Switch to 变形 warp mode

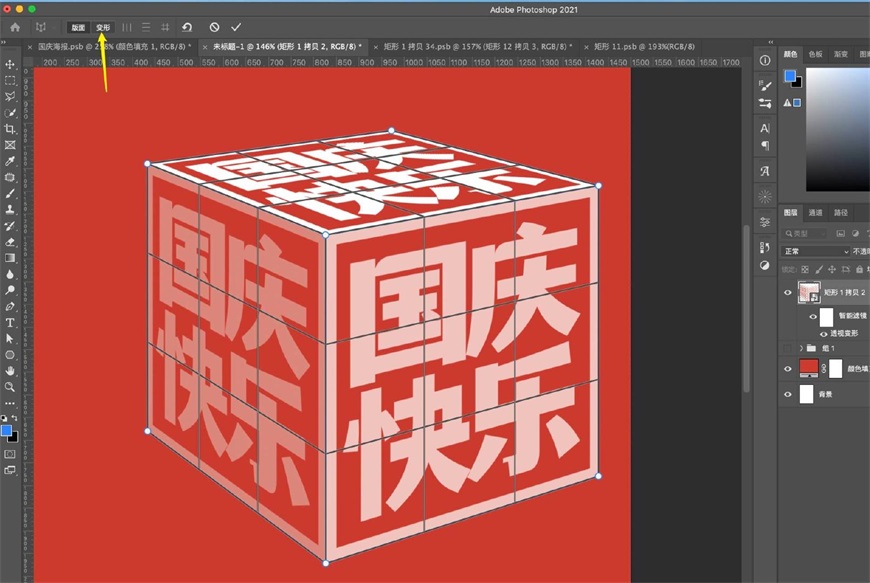(x=103, y=27)
